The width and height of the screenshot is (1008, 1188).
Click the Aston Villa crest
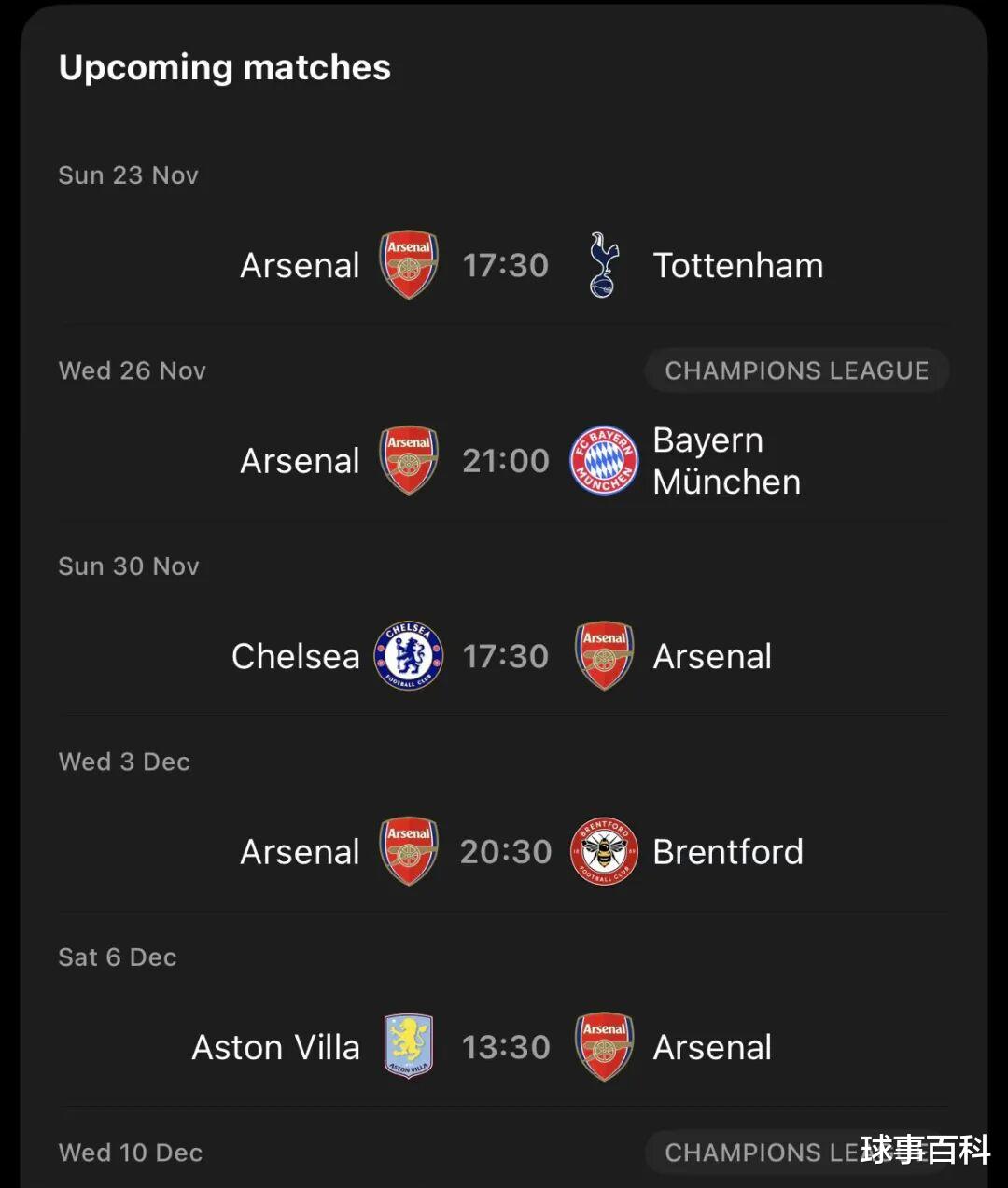(409, 1047)
